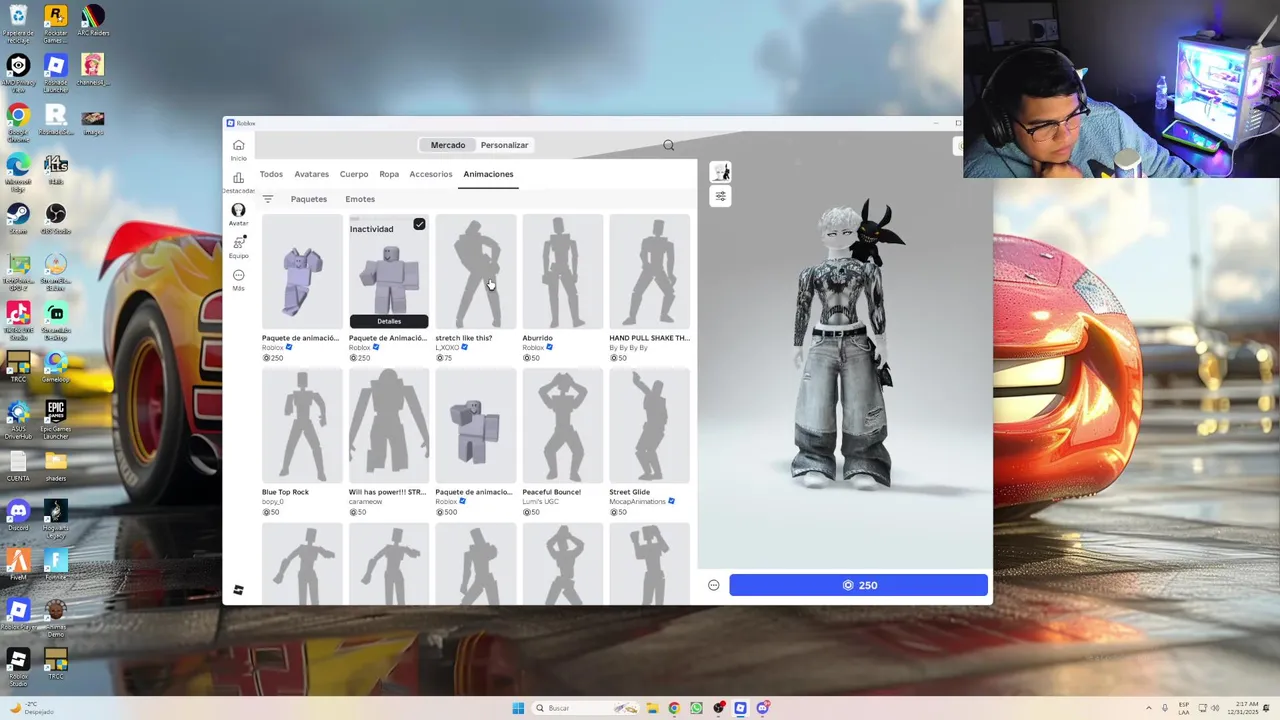The image size is (1280, 720).
Task: Show hidden system tray icons
Action: 1148,708
